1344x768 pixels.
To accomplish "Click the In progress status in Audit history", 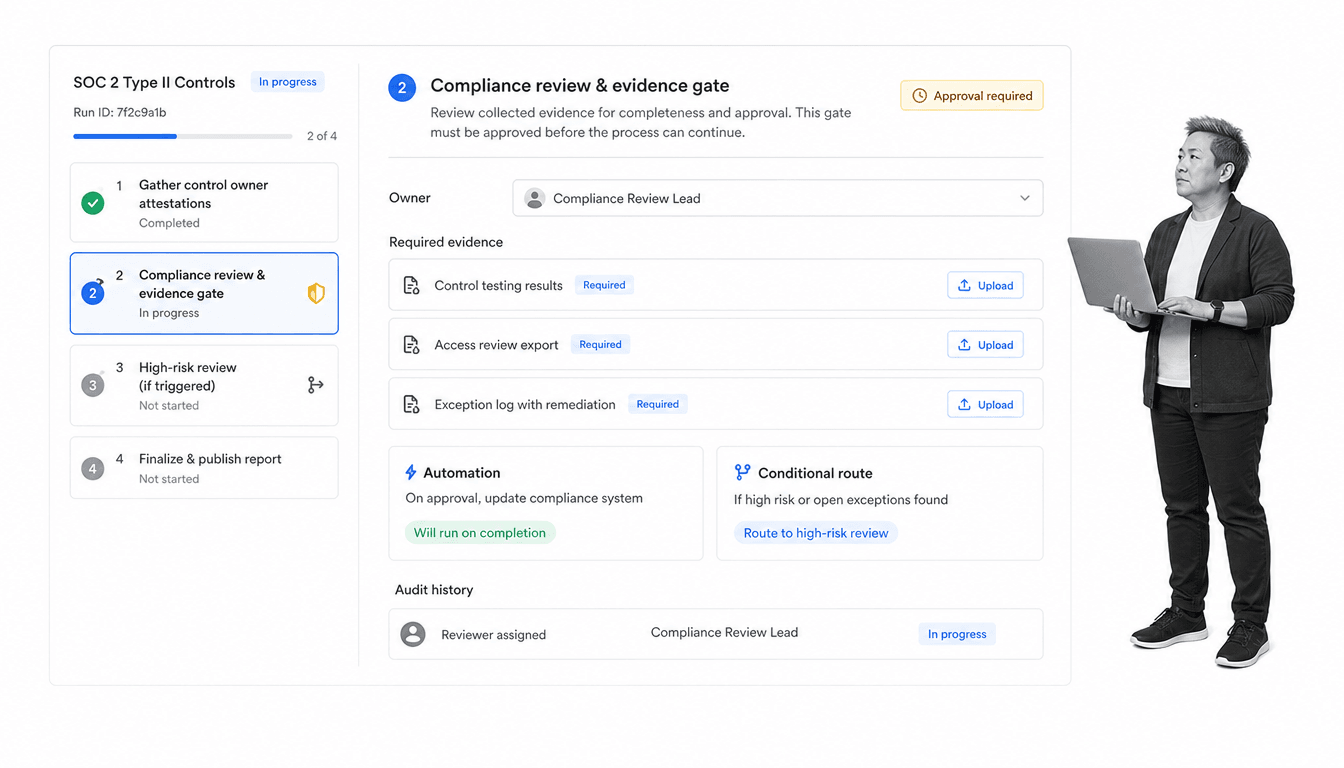I will pyautogui.click(x=957, y=634).
